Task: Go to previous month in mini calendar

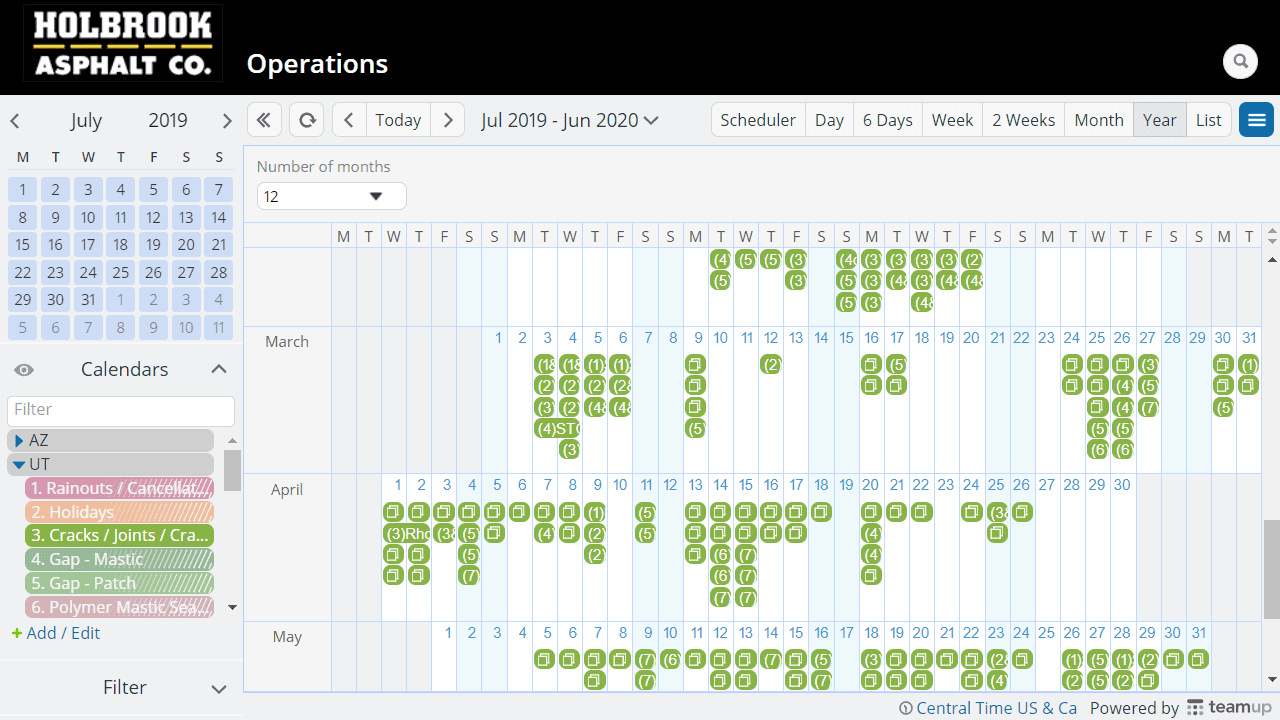Action: click(x=15, y=121)
